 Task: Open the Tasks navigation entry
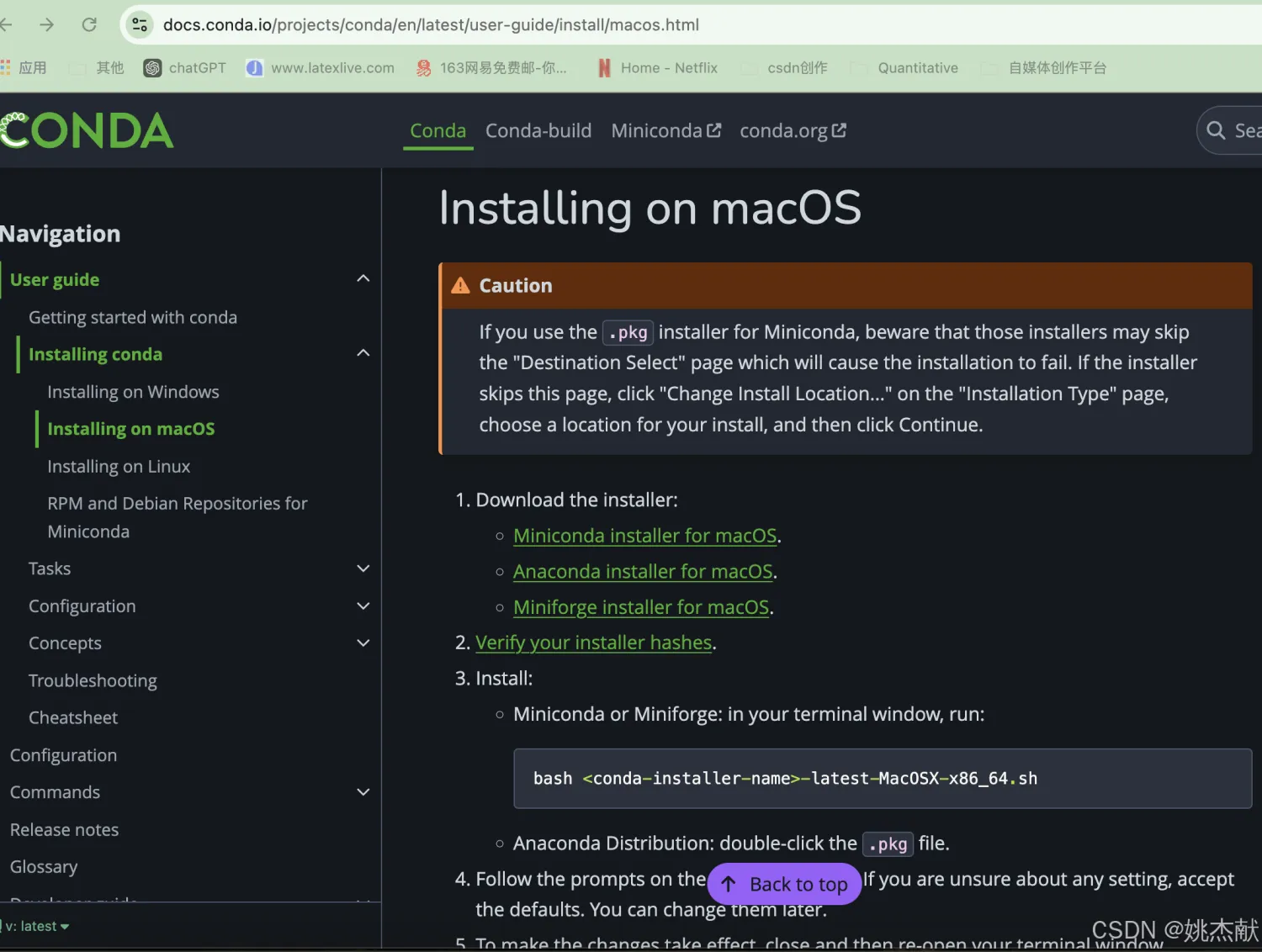50,569
